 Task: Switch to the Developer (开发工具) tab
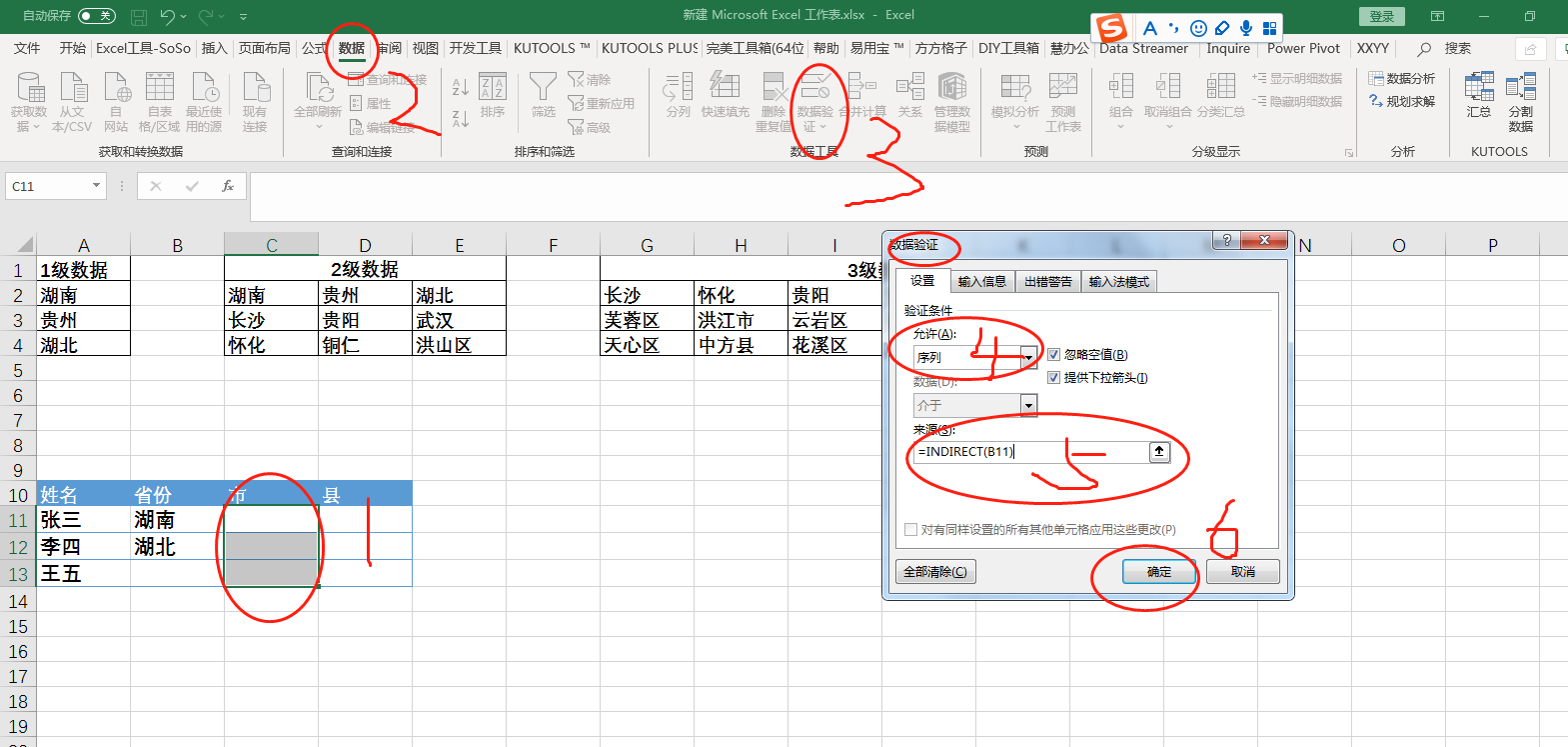point(475,48)
